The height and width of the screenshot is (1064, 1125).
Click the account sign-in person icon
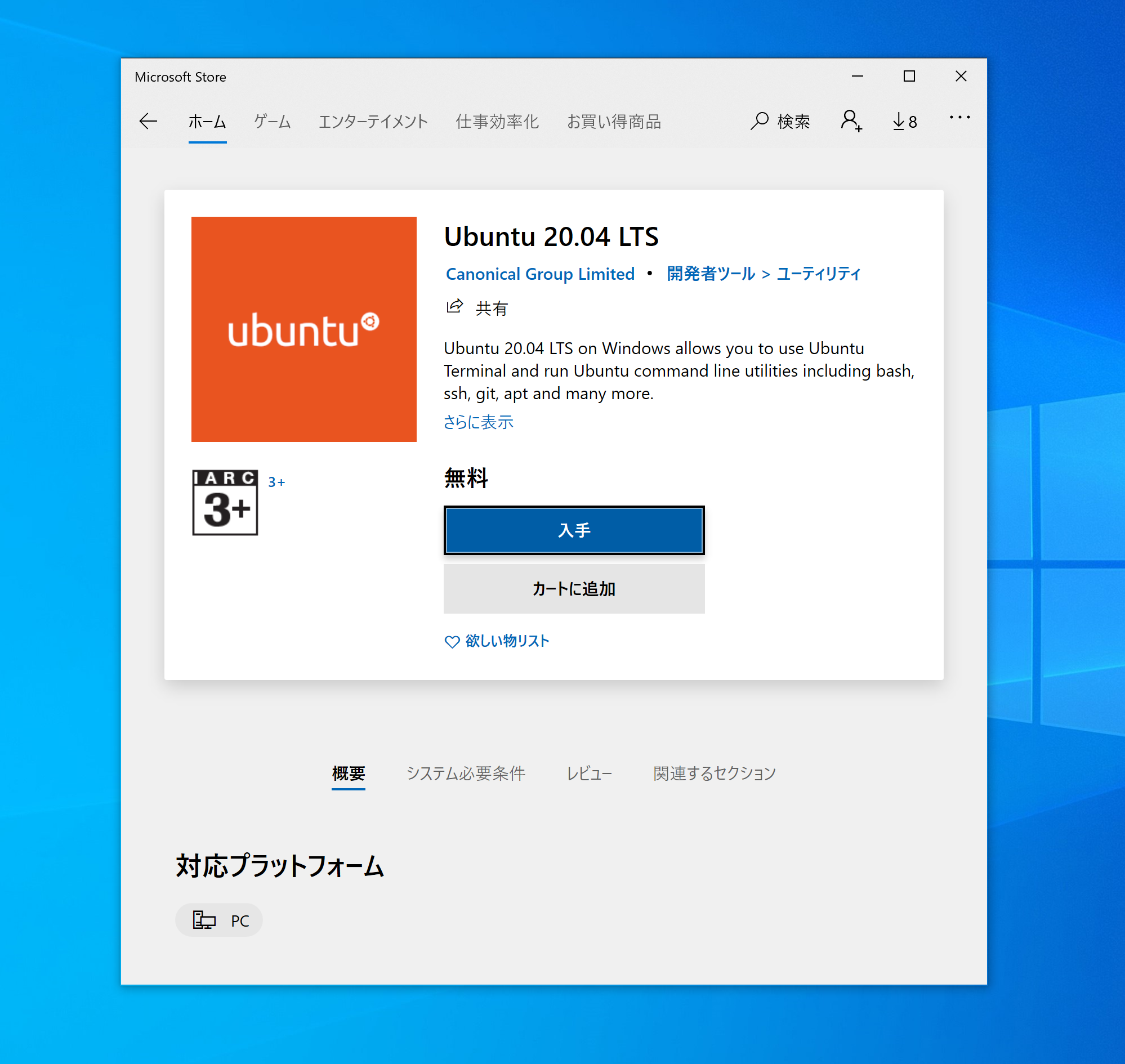point(851,122)
